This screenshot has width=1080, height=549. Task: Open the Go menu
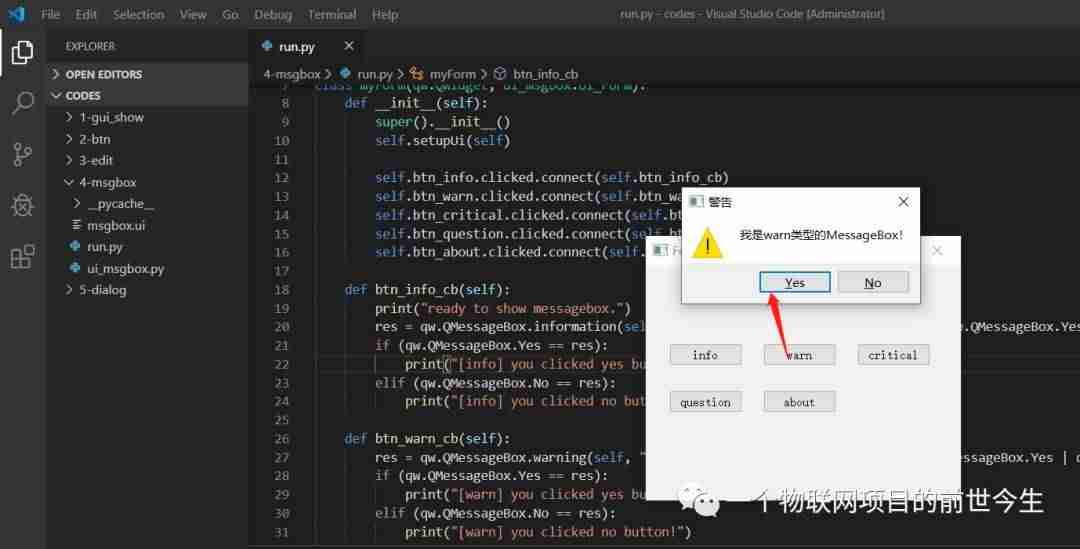(230, 14)
